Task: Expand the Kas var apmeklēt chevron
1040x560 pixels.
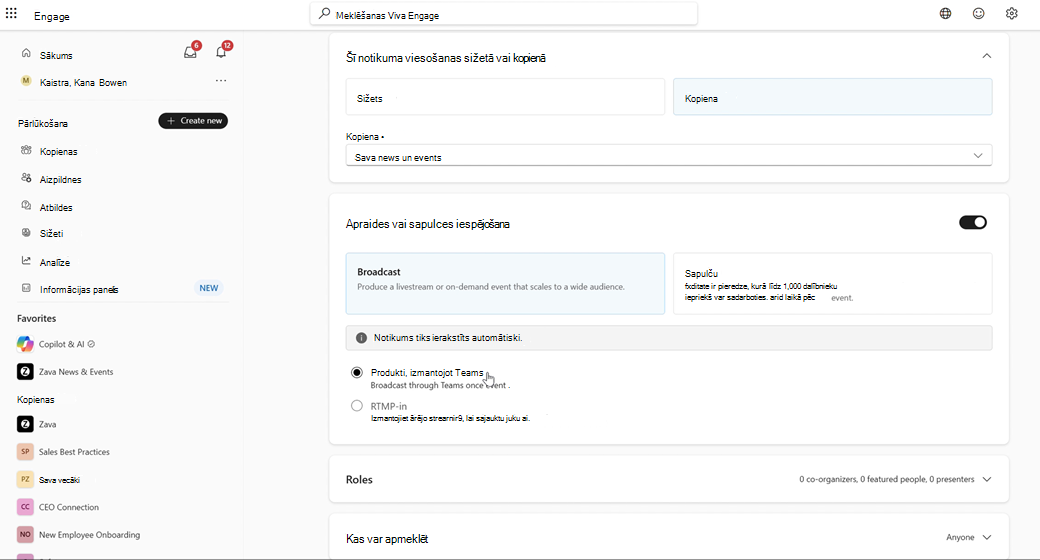Action: pyautogui.click(x=987, y=537)
